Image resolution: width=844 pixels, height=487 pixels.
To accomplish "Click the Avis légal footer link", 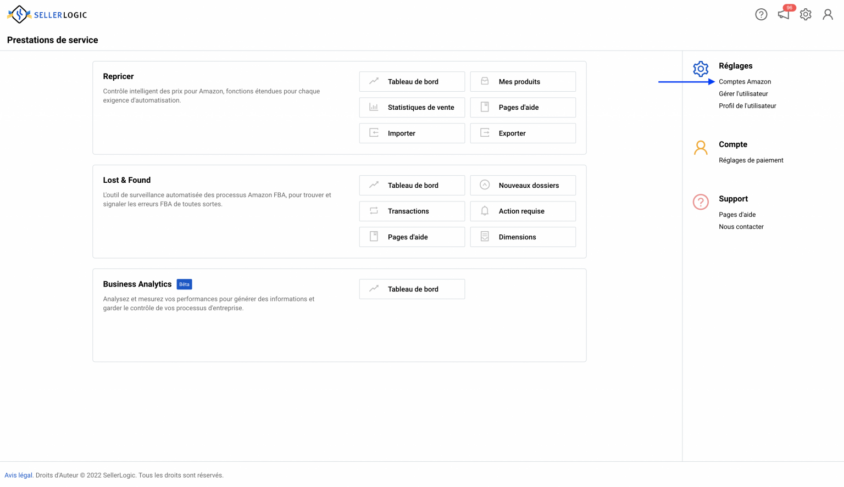I will coord(18,475).
